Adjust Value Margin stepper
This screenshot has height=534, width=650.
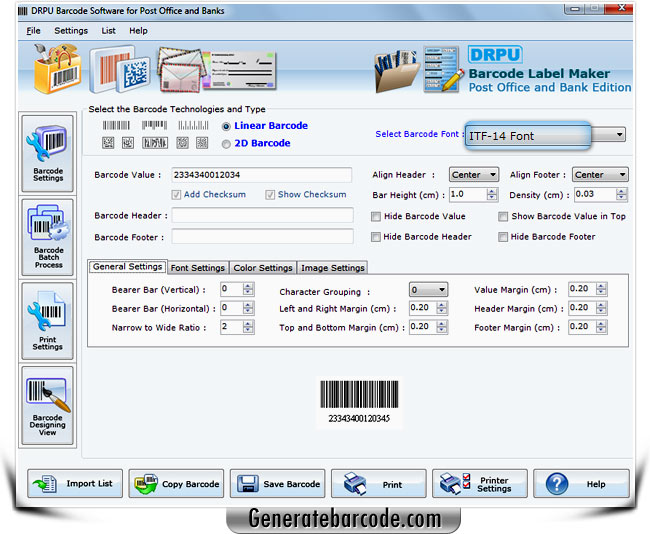pyautogui.click(x=601, y=289)
